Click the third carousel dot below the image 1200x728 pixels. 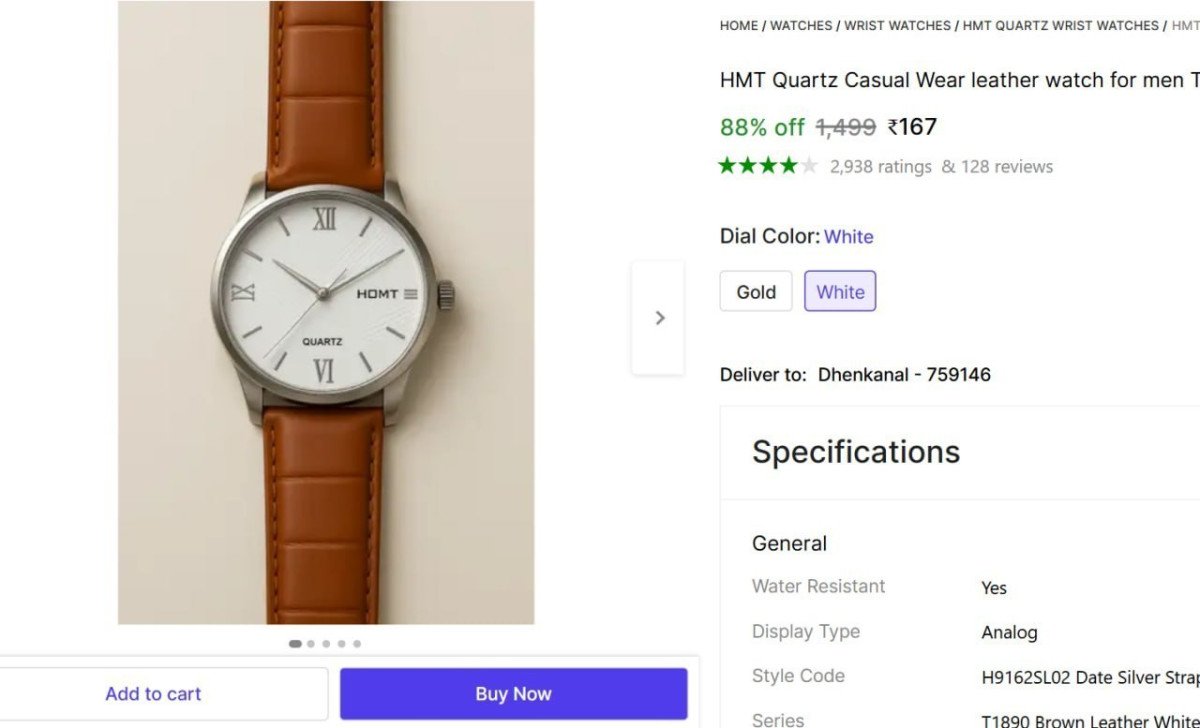pos(325,644)
